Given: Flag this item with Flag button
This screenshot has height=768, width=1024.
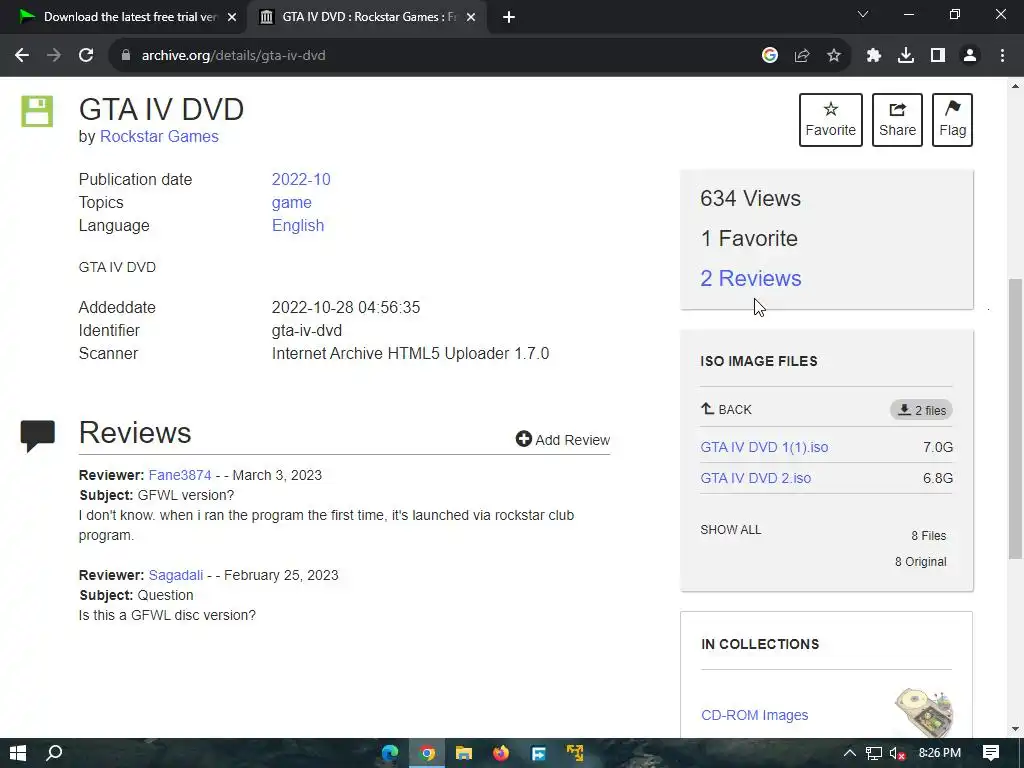Looking at the screenshot, I should click(x=952, y=120).
